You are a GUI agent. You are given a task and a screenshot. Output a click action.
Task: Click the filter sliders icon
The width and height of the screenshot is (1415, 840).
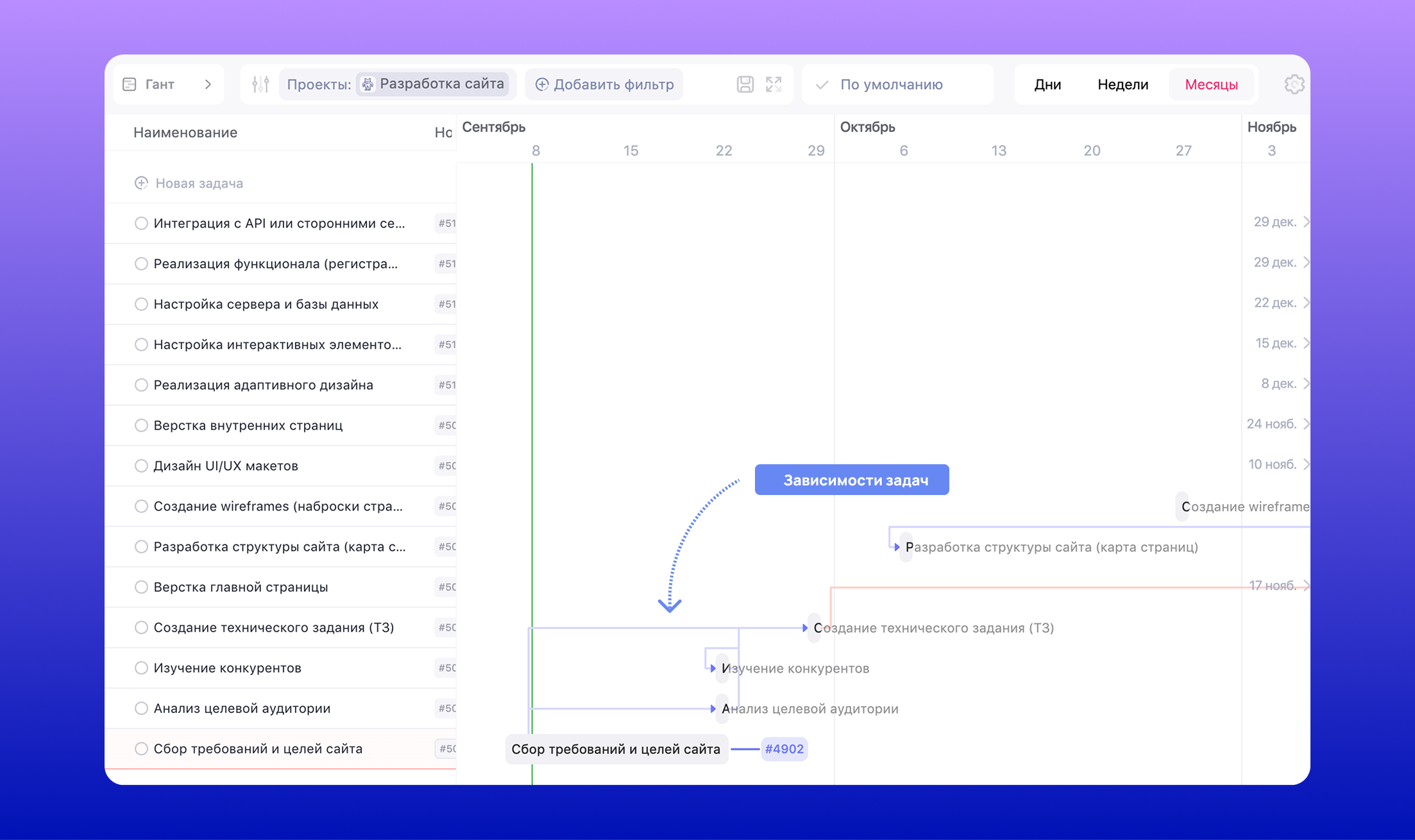[260, 84]
